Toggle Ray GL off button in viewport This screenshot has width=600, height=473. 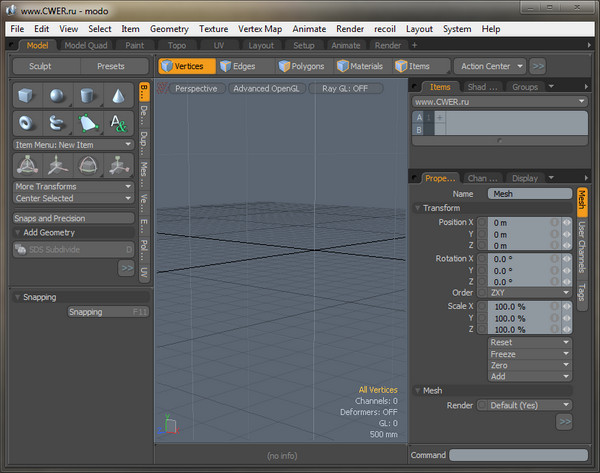(x=346, y=88)
